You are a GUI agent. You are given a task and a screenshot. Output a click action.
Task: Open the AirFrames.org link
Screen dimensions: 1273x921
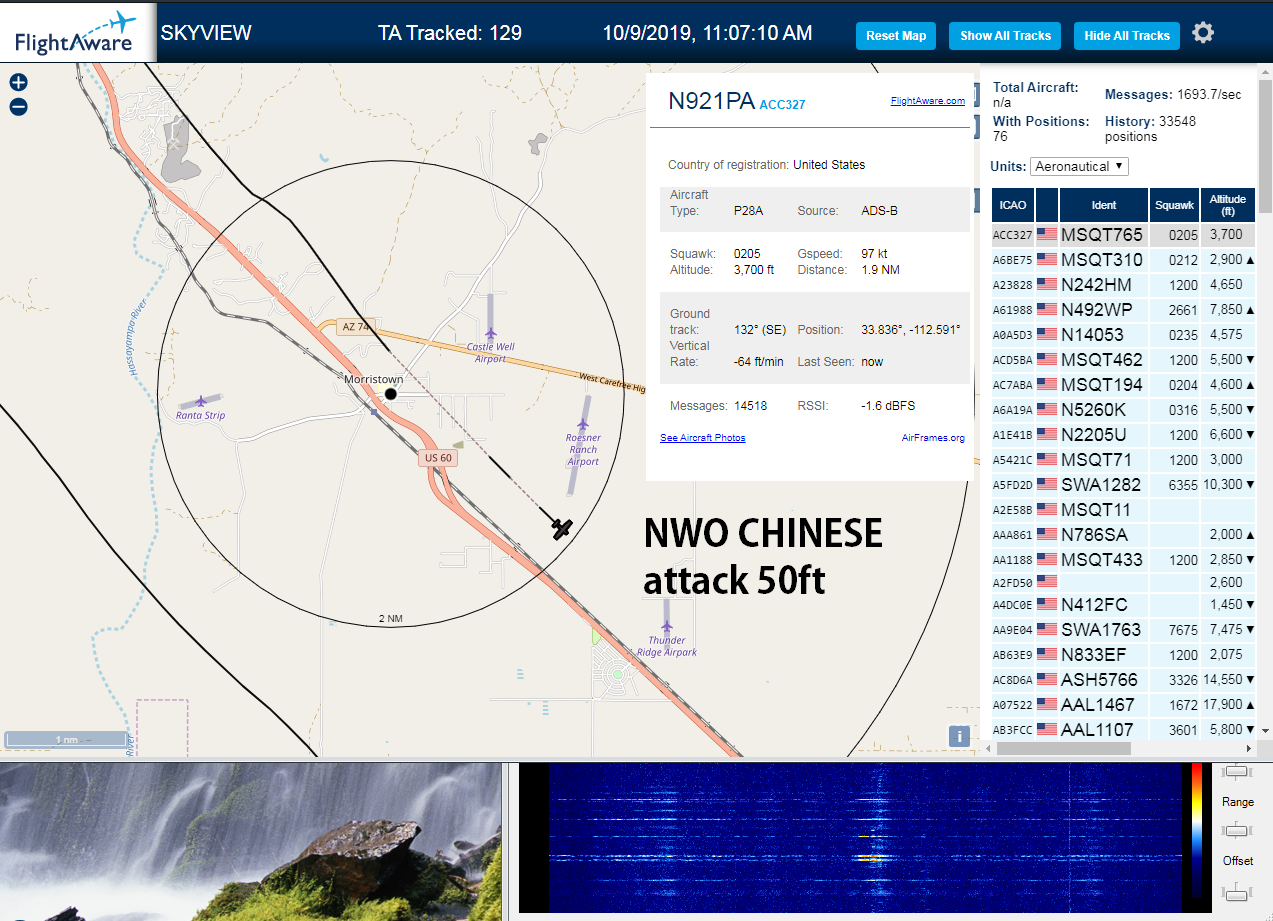[x=933, y=438]
